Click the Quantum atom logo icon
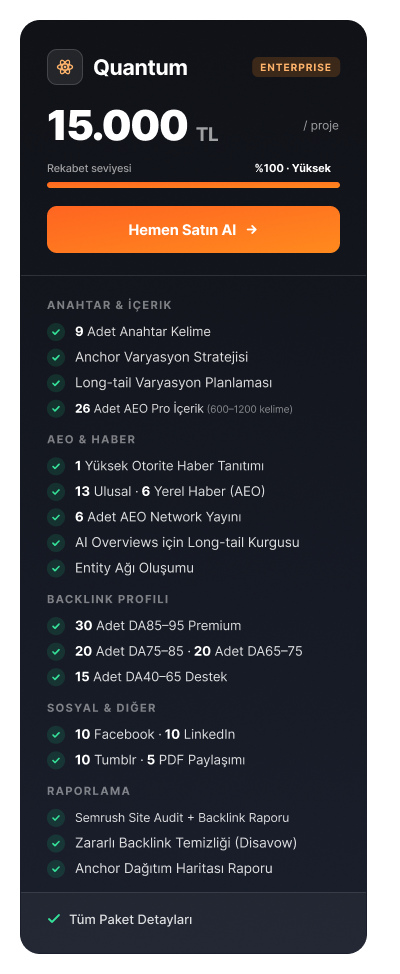The height and width of the screenshot is (974, 400). [65, 67]
